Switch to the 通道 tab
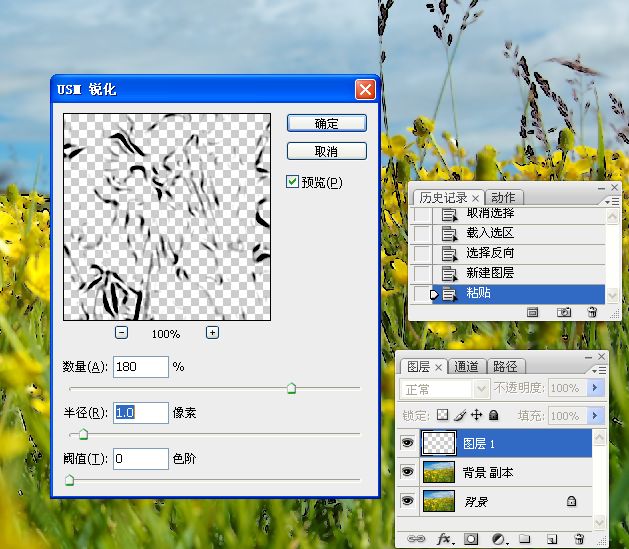 (467, 367)
